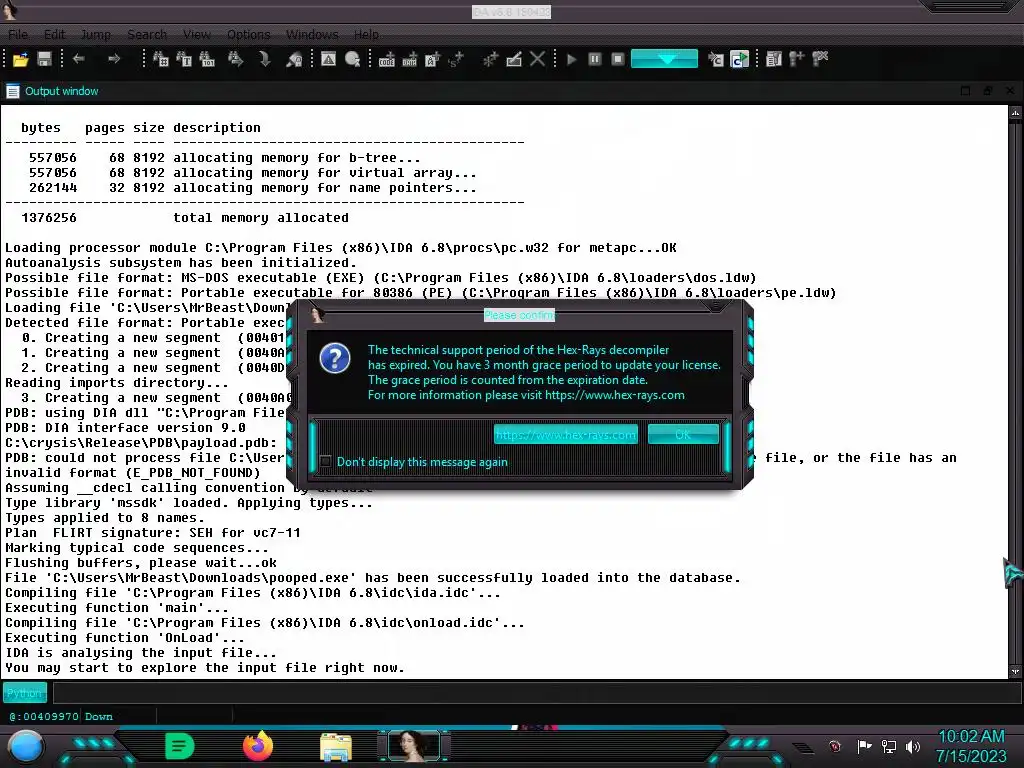Open the Windows menu
The width and height of the screenshot is (1024, 768).
tap(312, 35)
